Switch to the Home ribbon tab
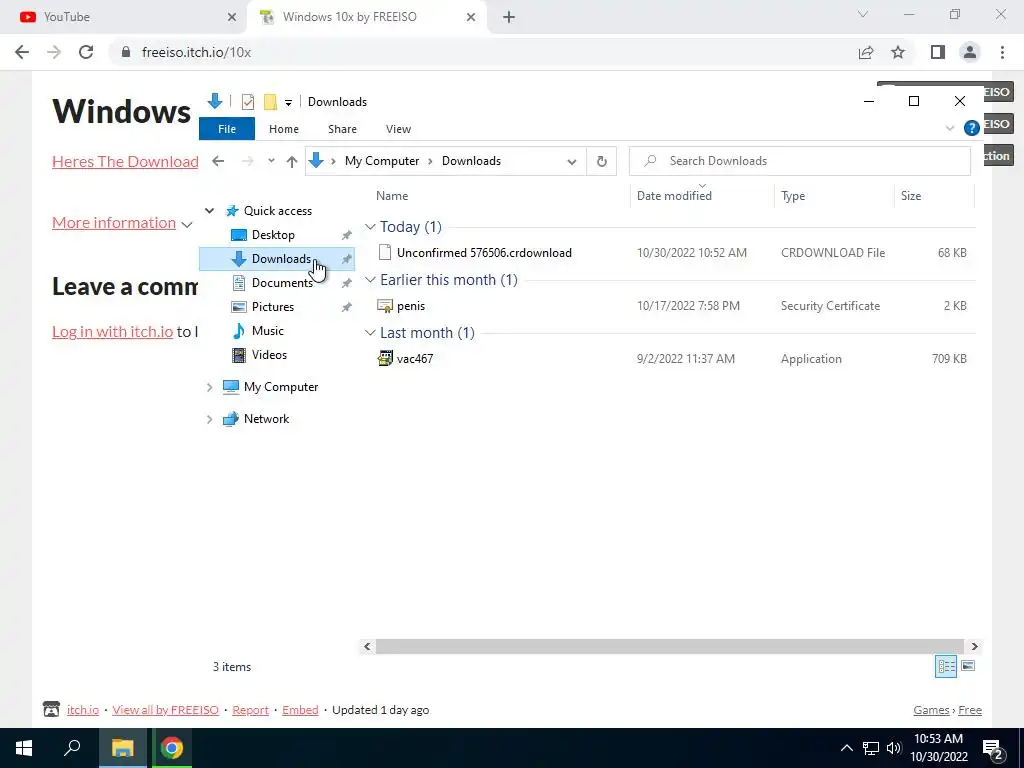The width and height of the screenshot is (1024, 768). point(283,129)
